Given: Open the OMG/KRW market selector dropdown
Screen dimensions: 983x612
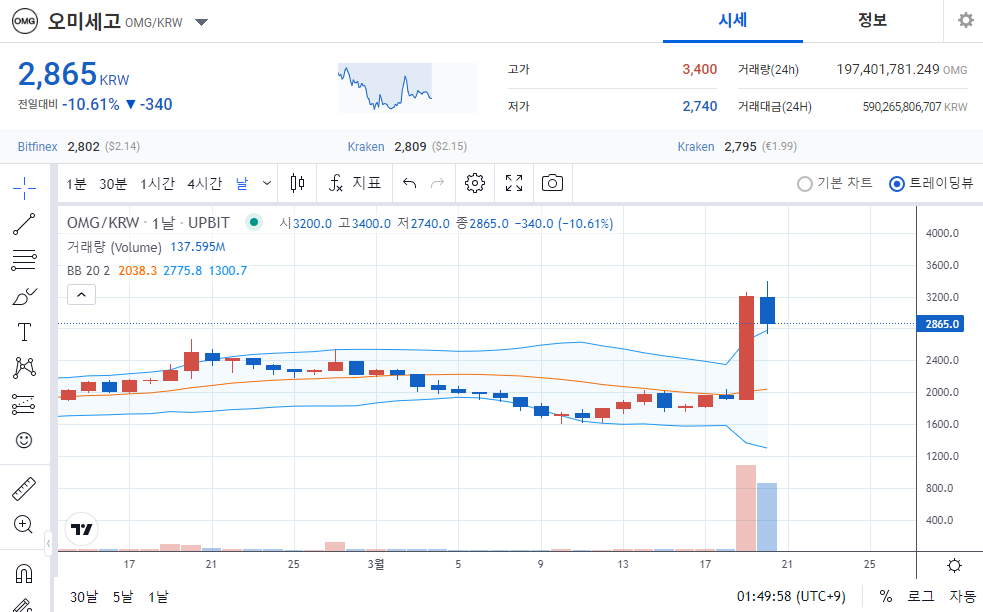Looking at the screenshot, I should (x=201, y=23).
